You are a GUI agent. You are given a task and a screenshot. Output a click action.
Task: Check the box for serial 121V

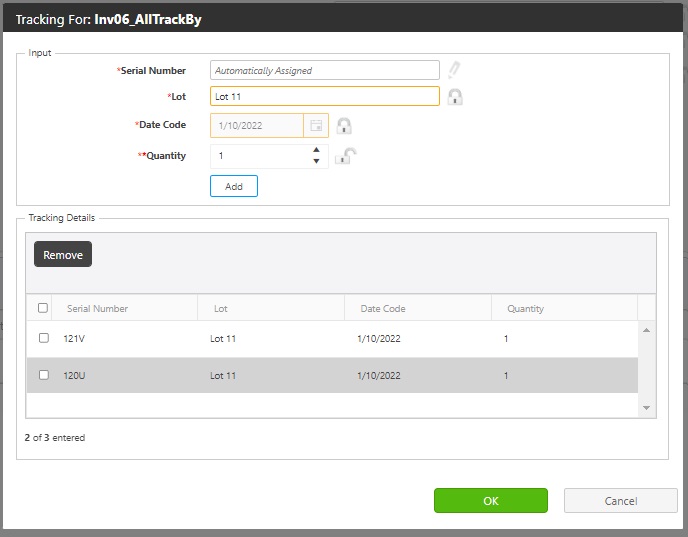(x=43, y=338)
